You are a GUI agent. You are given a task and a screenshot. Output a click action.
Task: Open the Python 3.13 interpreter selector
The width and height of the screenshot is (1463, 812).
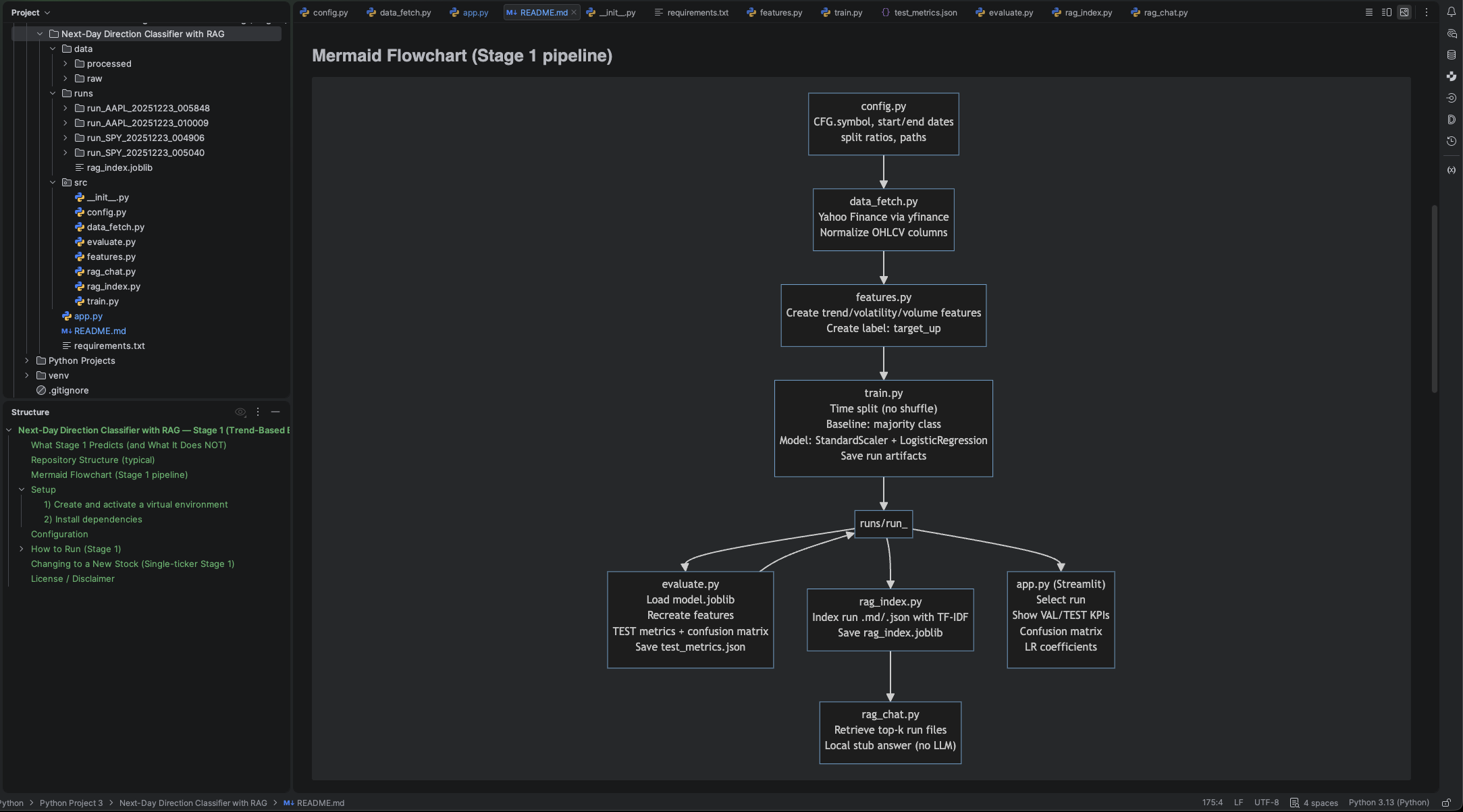click(x=1389, y=803)
